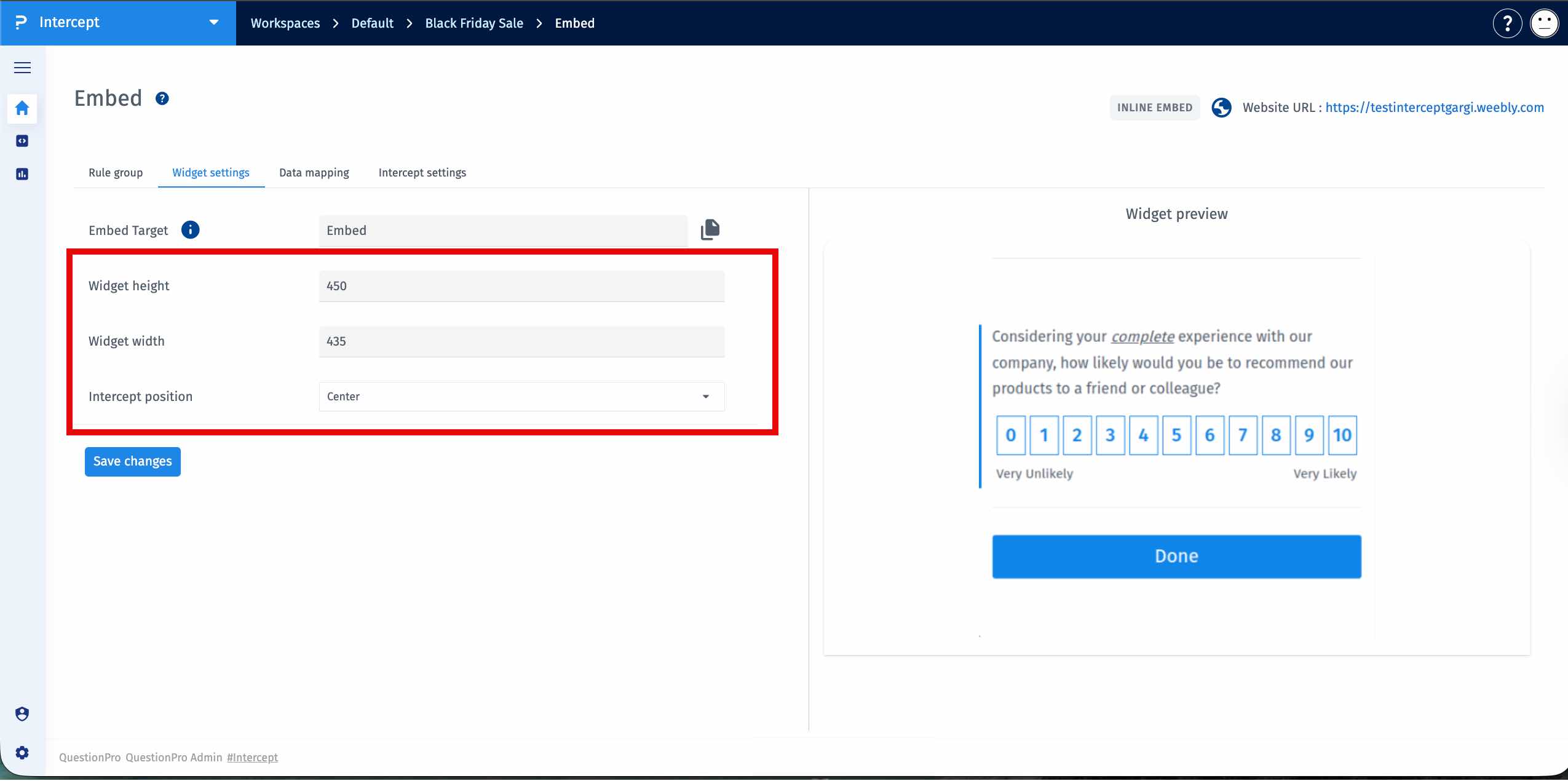Open the user profile avatar

point(1544,23)
